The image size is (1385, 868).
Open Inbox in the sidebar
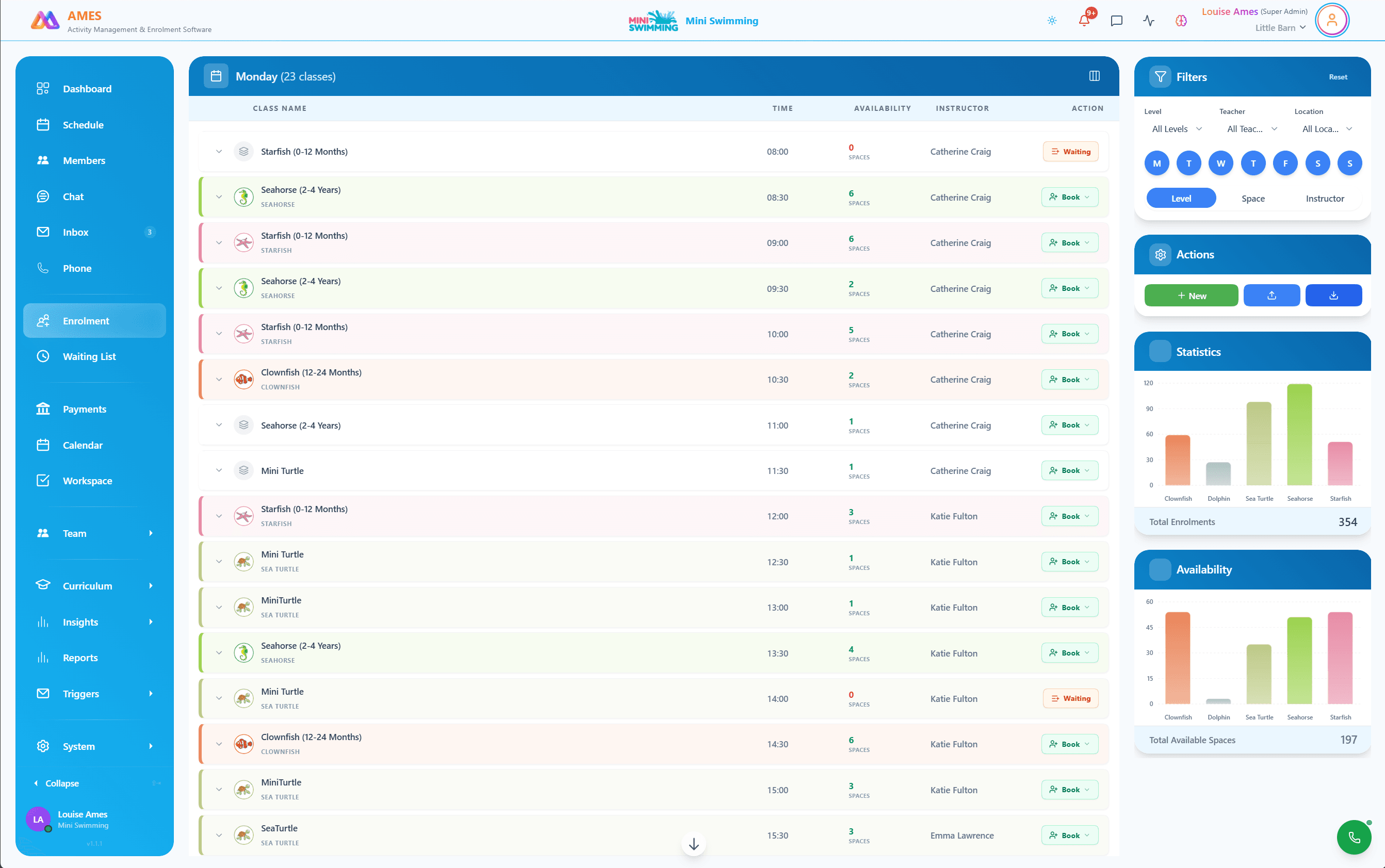coord(95,232)
